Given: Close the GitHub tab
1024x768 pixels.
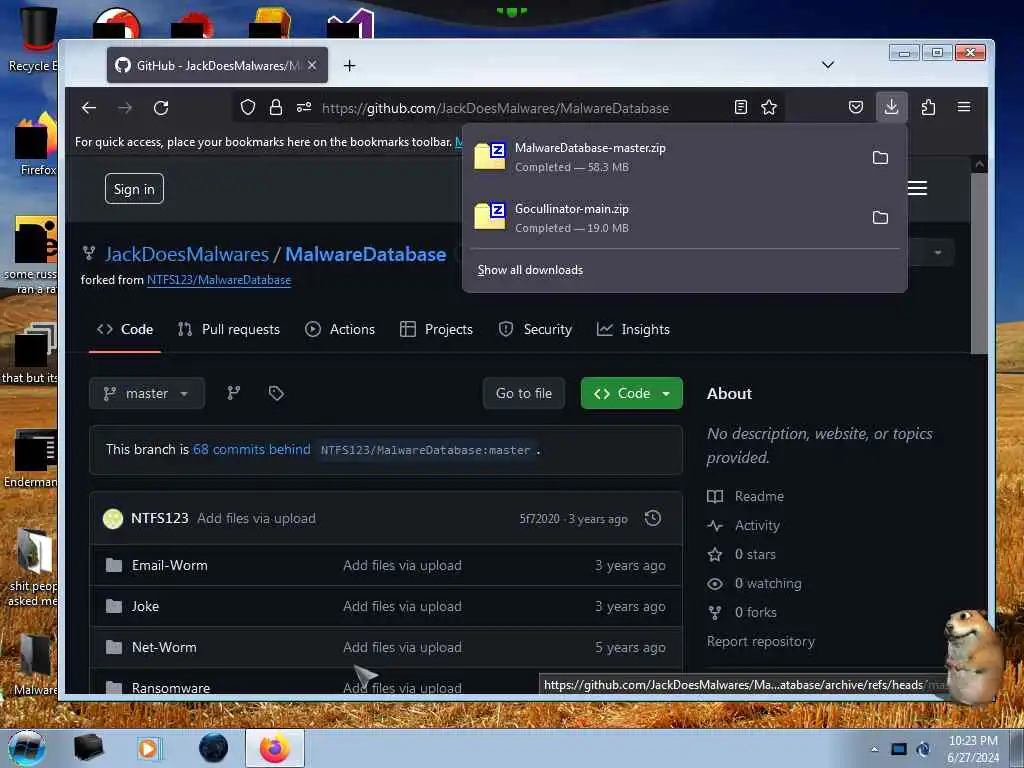Looking at the screenshot, I should 312,65.
